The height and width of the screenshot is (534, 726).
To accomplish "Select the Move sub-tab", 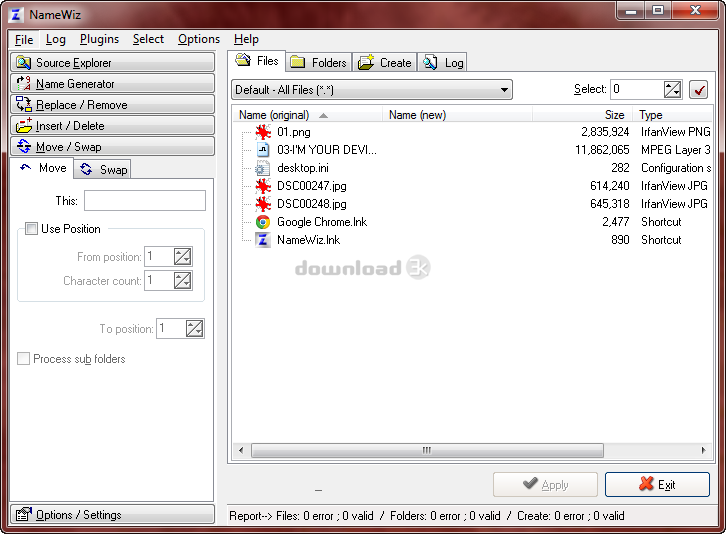I will 43,168.
